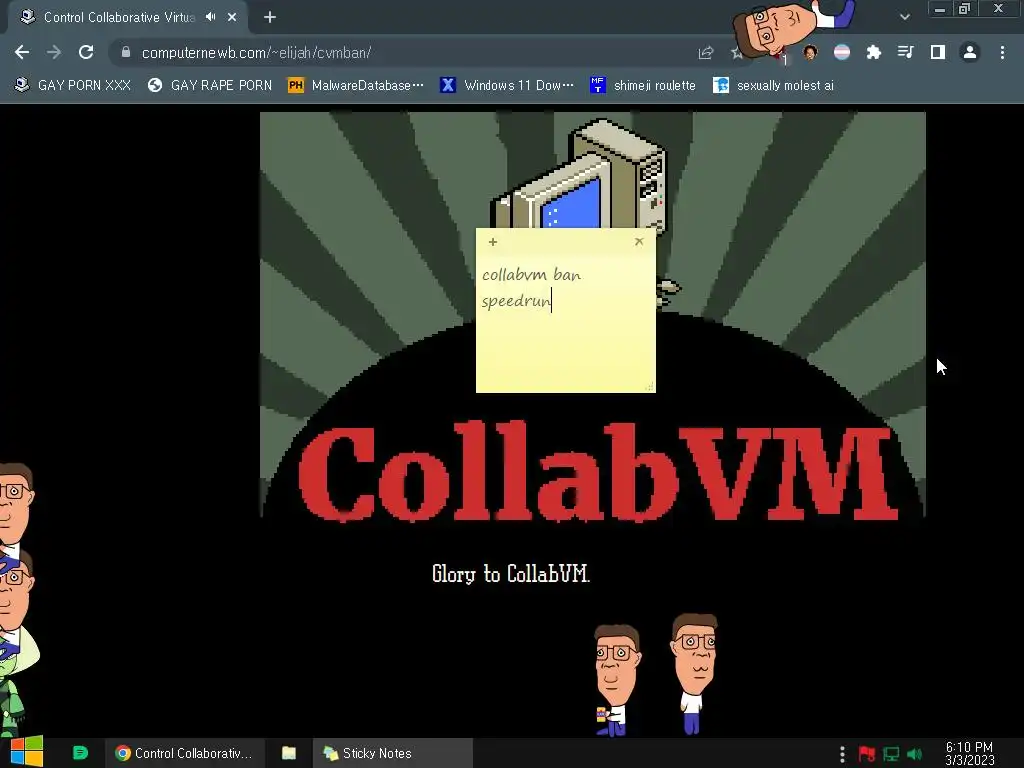Click the shimeji character holding an item
Screen dimensions: 1024x768
tap(616, 679)
